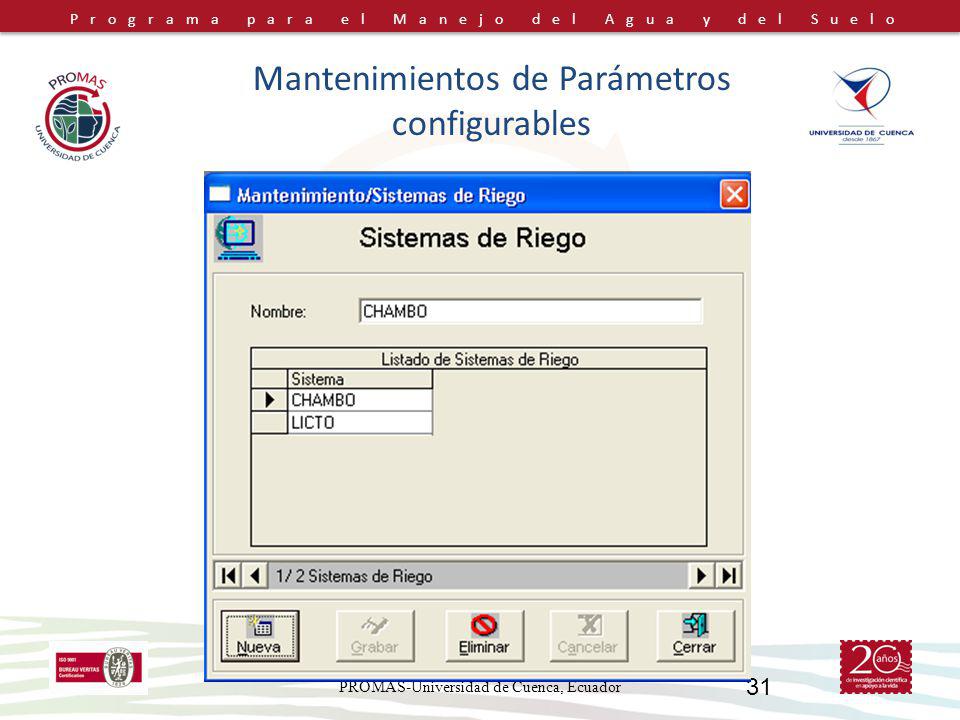Click the 20 años anniversary stamp
Image resolution: width=960 pixels, height=720 pixels.
(x=876, y=667)
